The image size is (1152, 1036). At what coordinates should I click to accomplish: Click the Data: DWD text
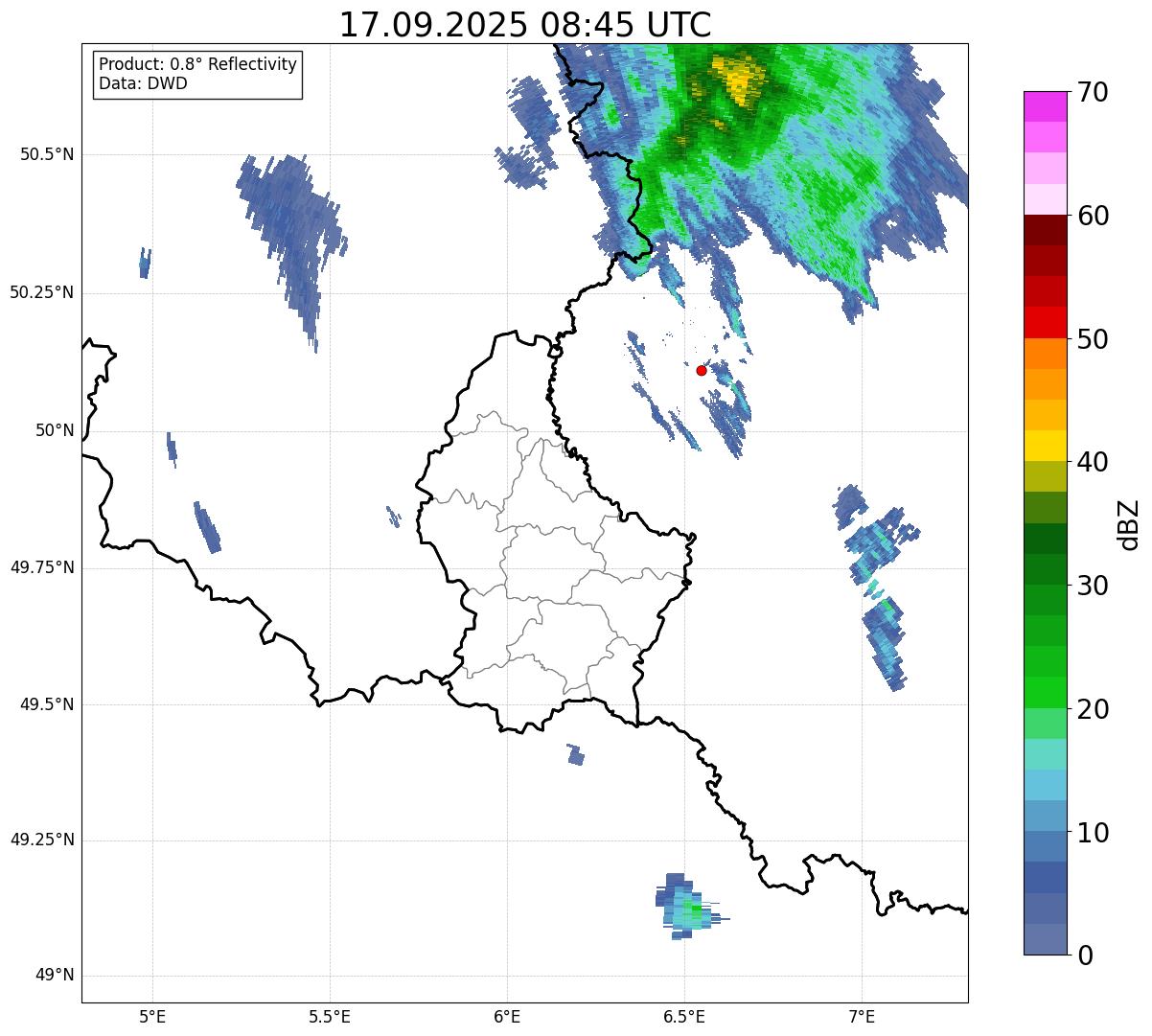[x=143, y=83]
